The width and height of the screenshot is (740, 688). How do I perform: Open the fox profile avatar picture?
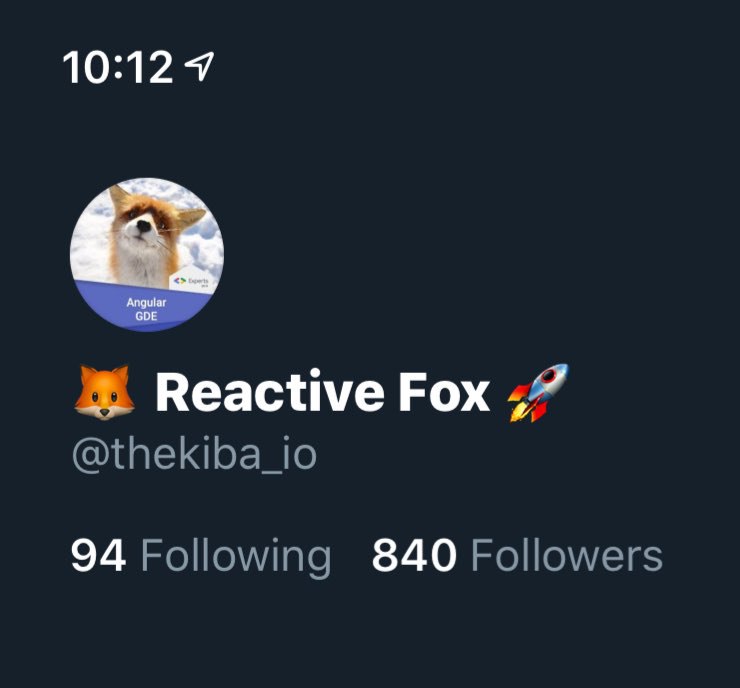coord(147,254)
